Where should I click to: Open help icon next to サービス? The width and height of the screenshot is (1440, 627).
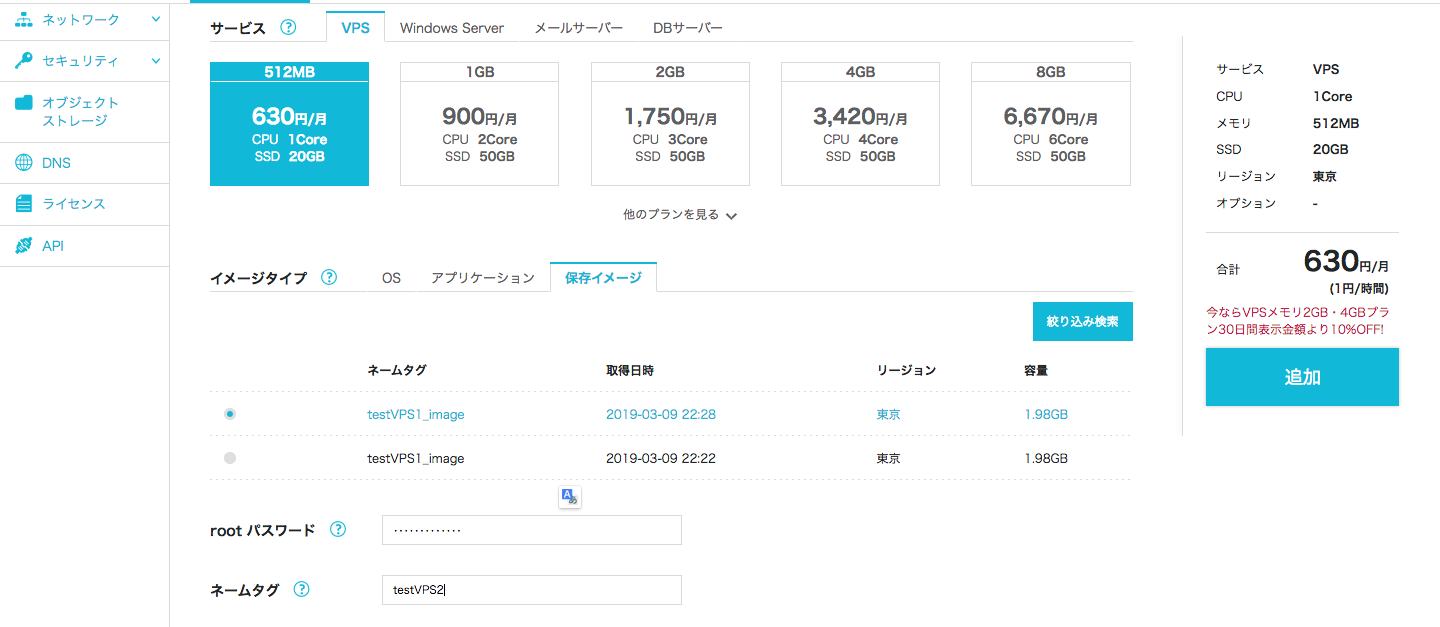click(288, 28)
